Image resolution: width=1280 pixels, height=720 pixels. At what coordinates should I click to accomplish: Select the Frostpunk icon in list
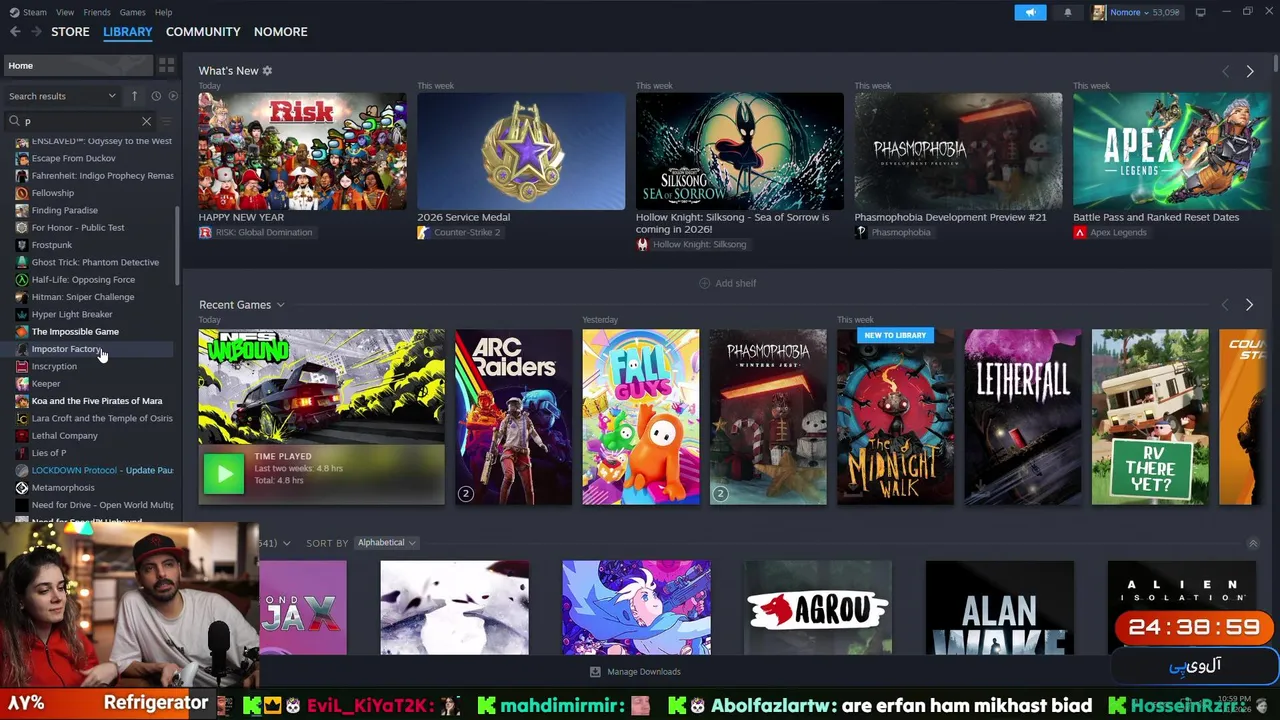coord(22,245)
